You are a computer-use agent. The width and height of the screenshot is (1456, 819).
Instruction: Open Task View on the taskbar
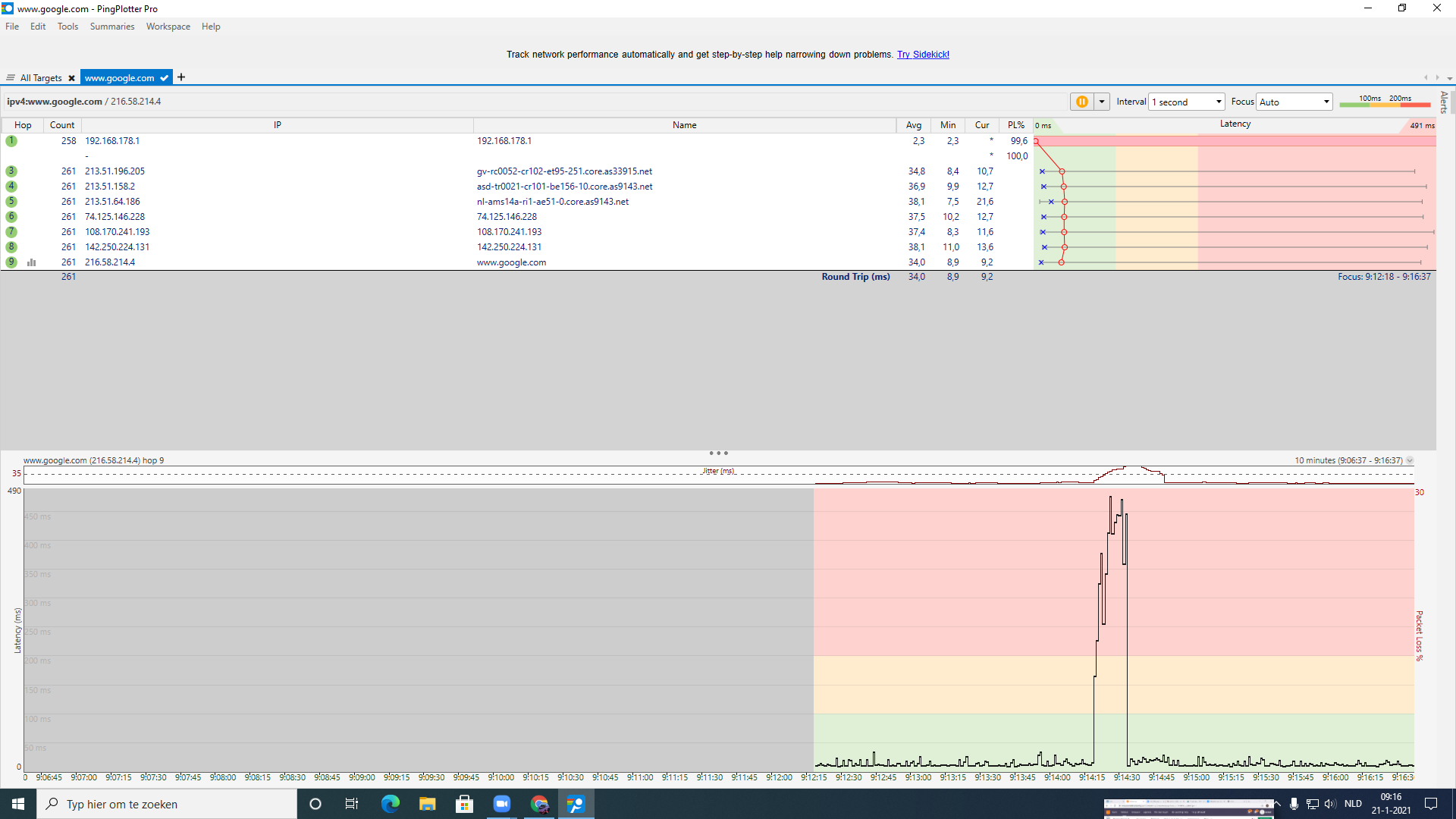pos(352,804)
